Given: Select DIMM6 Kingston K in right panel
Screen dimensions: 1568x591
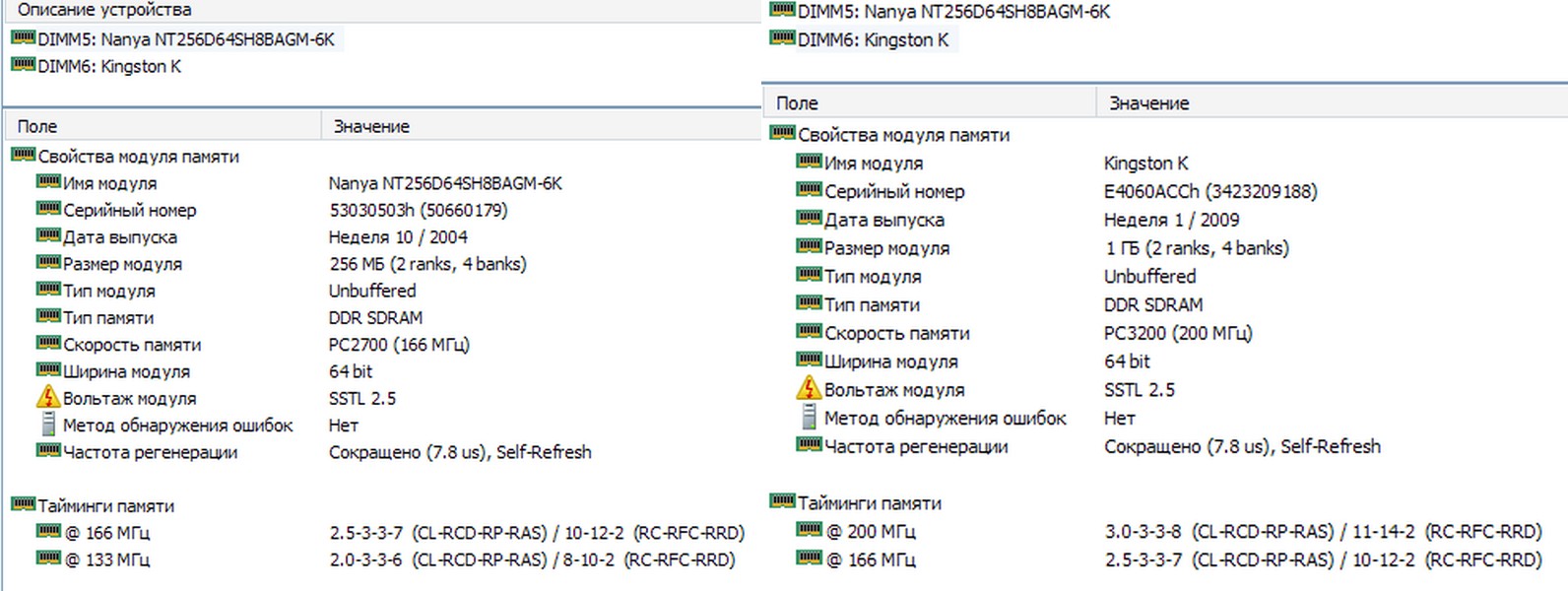Looking at the screenshot, I should 873,39.
